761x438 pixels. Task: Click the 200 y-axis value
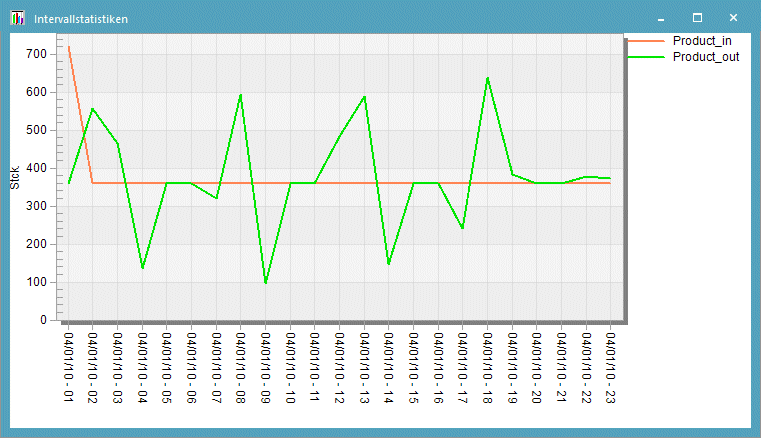(x=36, y=244)
